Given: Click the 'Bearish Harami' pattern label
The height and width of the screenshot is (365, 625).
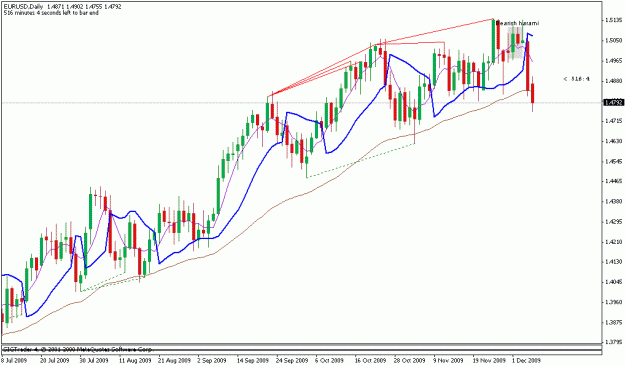Looking at the screenshot, I should pos(517,23).
